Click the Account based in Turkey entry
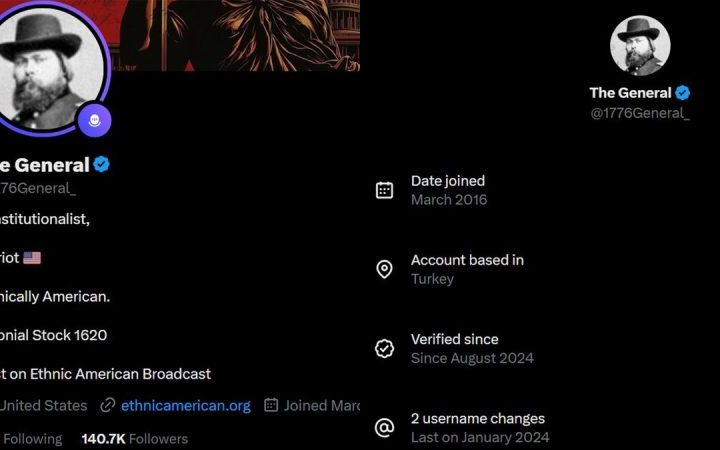Screen dimensions: 720x450 click(x=467, y=270)
